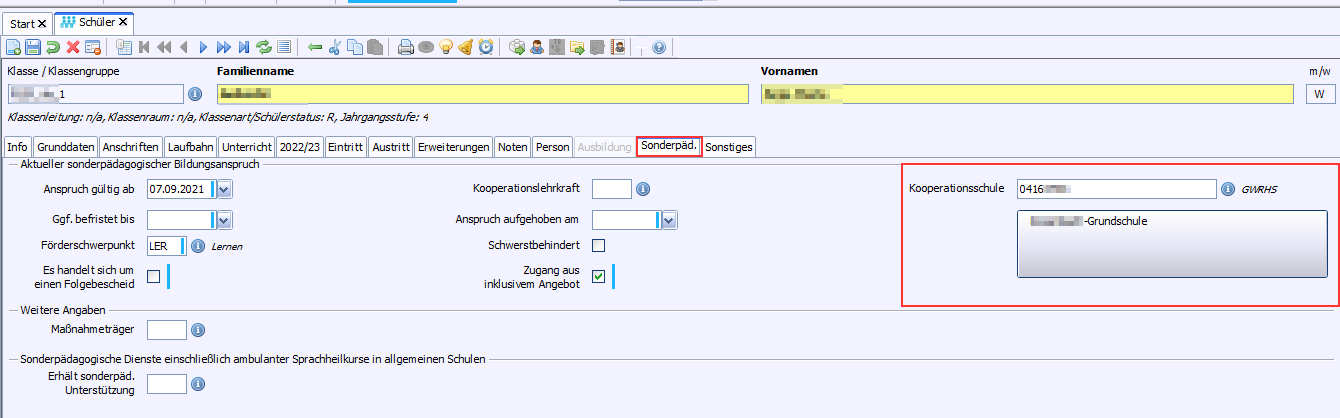
Task: Go to next record with blue arrow
Action: [x=204, y=47]
